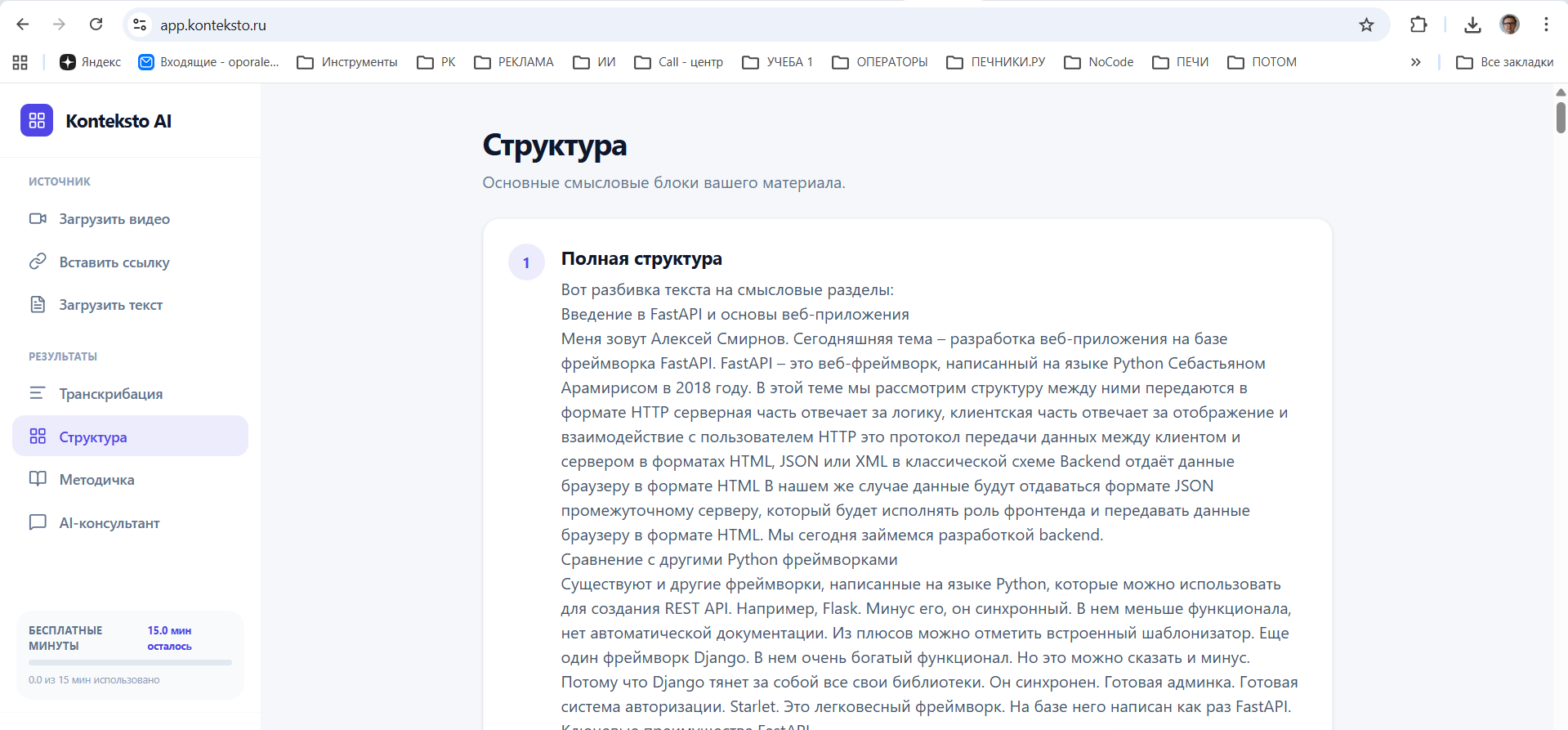The width and height of the screenshot is (1568, 730).
Task: Click the БЕСПЛАТНЫЕ МИНУТЫ label
Action: [65, 638]
